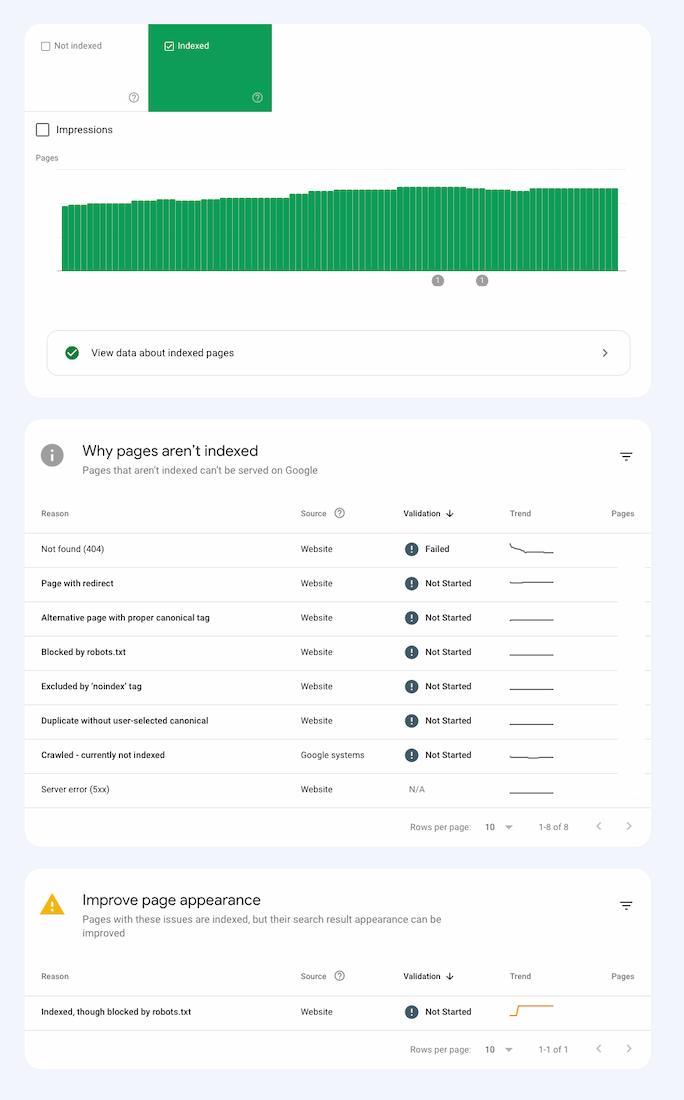Open the Not found (404) row
The width and height of the screenshot is (684, 1100).
[x=337, y=550]
